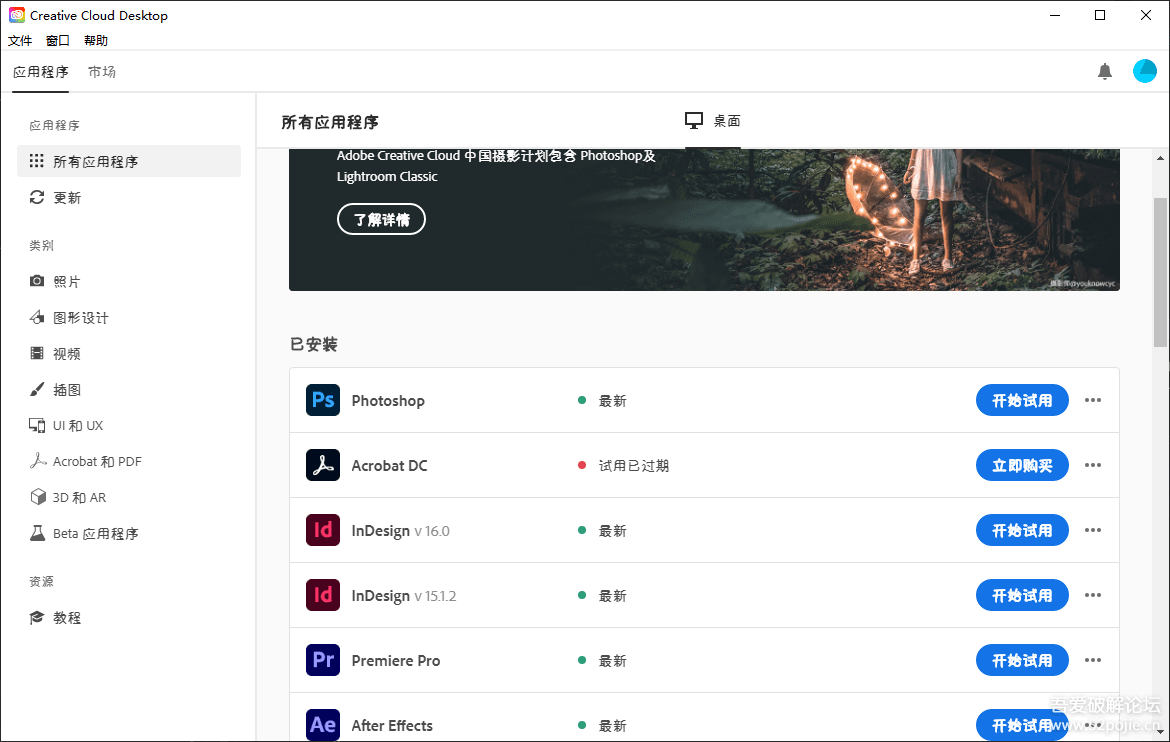This screenshot has height=742, width=1170.
Task: Click the Photoshop name text
Action: click(388, 401)
